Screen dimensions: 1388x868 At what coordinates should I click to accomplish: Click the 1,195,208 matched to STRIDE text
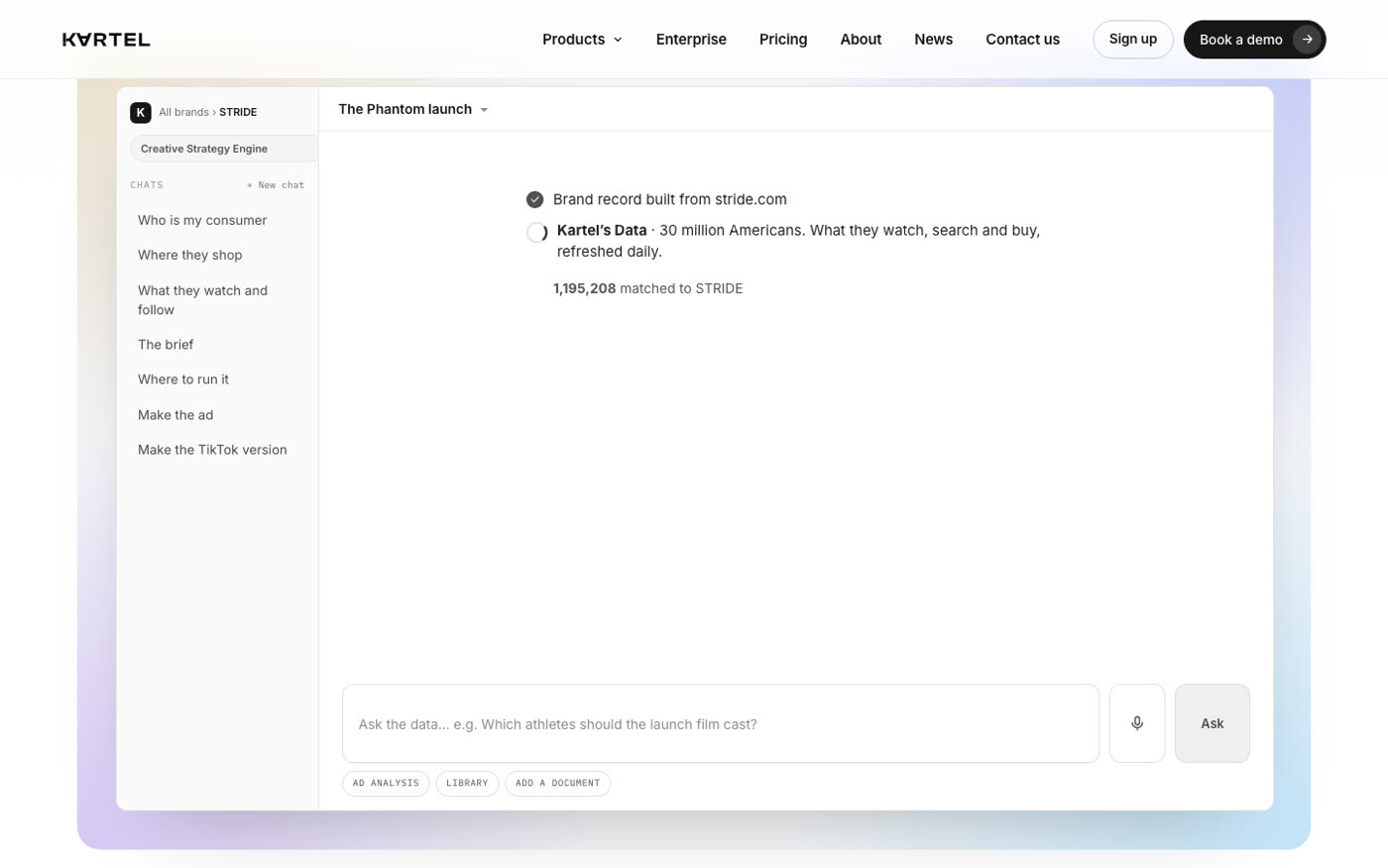pyautogui.click(x=647, y=288)
